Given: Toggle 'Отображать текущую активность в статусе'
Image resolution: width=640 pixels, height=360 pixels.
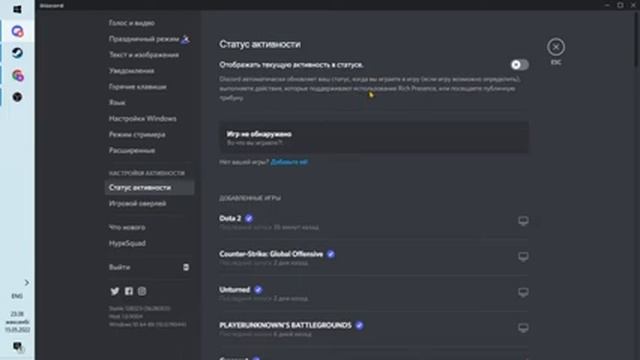Looking at the screenshot, I should tap(519, 64).
